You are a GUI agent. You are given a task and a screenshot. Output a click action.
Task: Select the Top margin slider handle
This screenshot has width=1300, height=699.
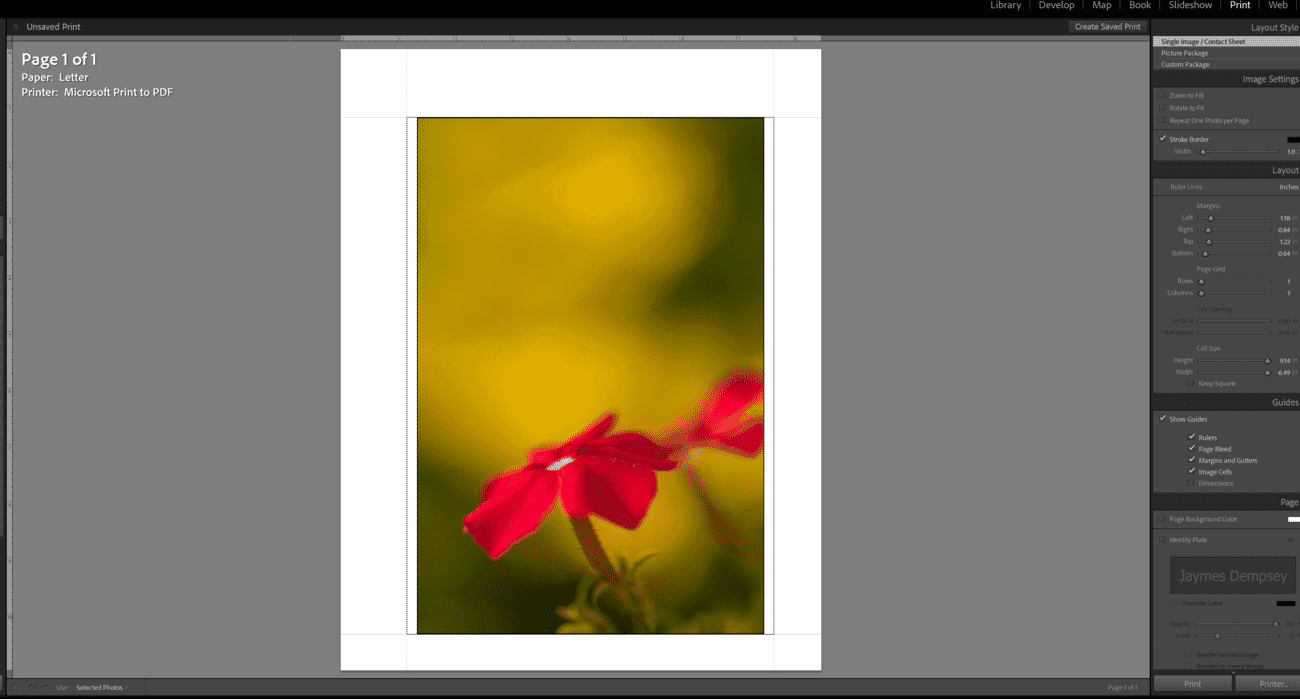[1208, 241]
